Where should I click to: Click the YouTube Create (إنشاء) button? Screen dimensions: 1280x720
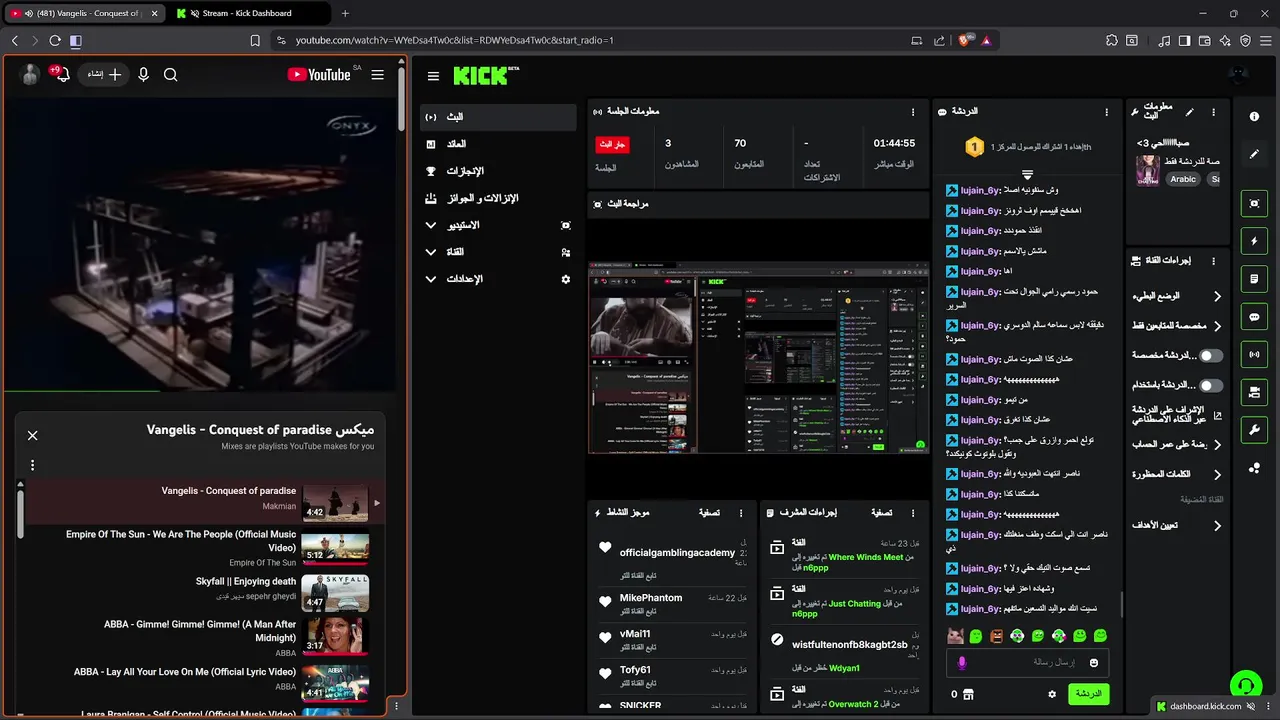[103, 75]
